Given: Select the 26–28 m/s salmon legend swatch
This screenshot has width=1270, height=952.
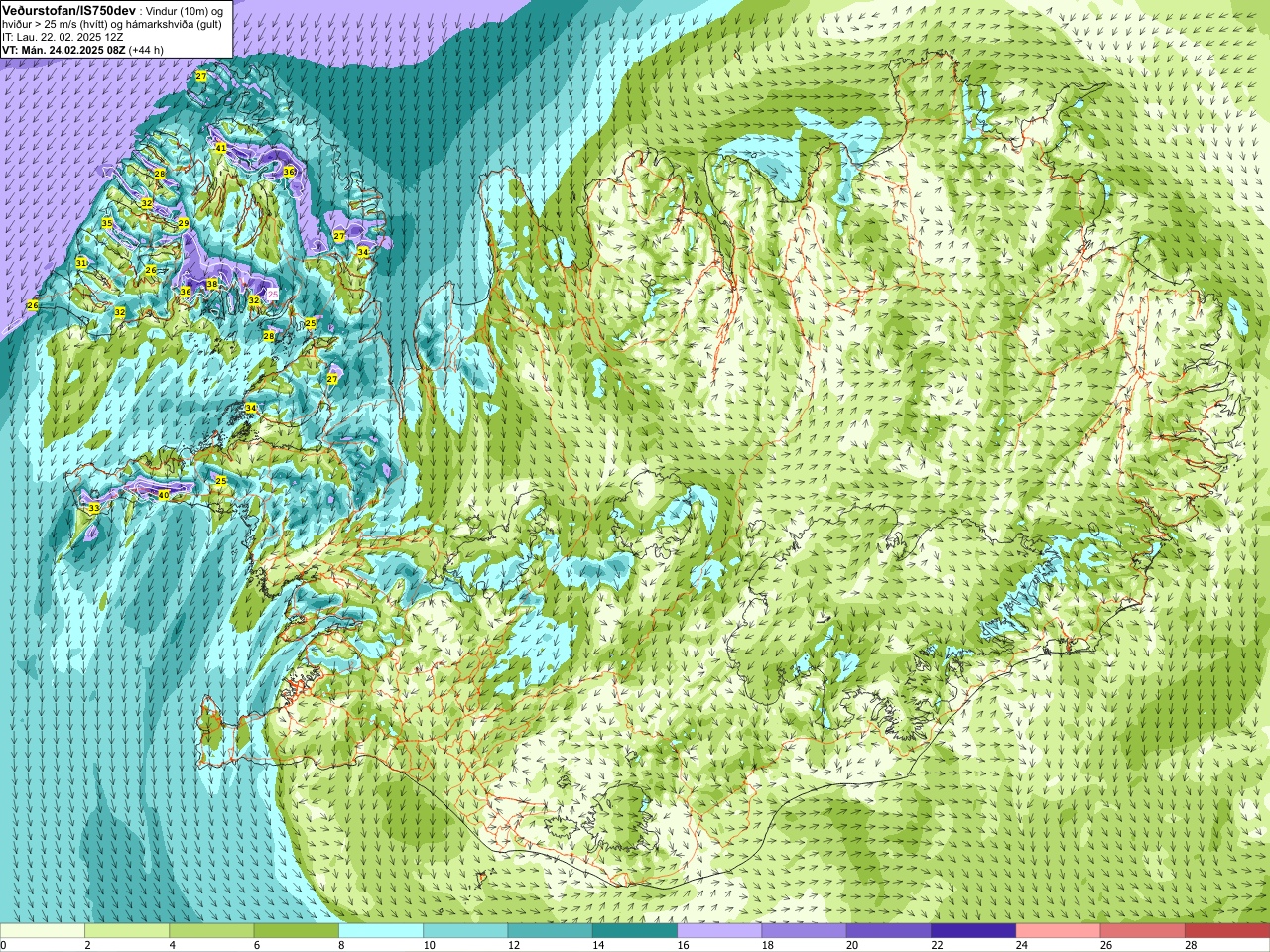Looking at the screenshot, I should [1143, 931].
